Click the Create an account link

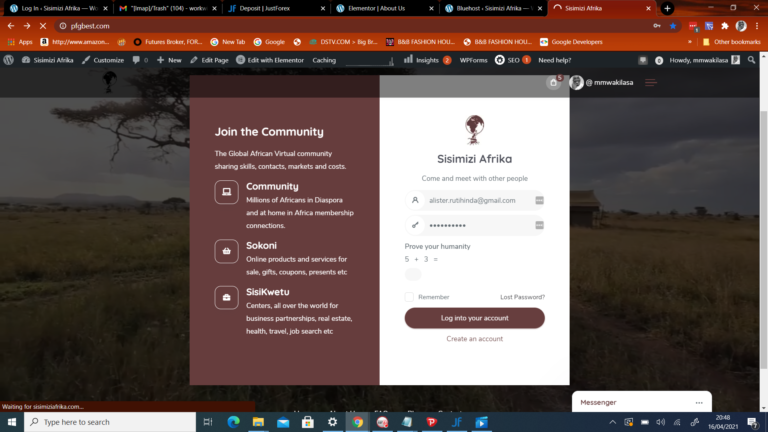tap(474, 338)
